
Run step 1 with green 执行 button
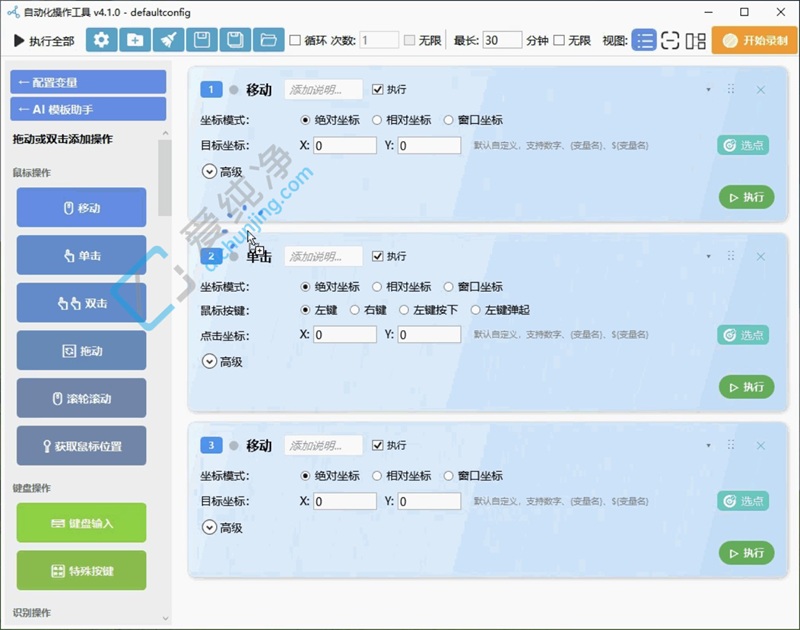[x=746, y=197]
